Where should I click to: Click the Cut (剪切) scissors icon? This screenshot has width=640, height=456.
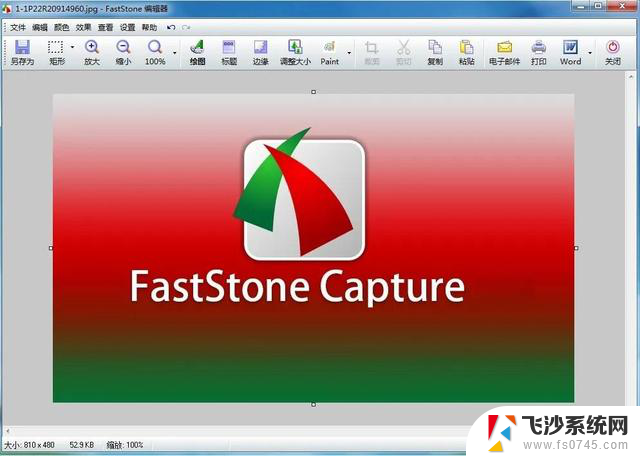(403, 52)
